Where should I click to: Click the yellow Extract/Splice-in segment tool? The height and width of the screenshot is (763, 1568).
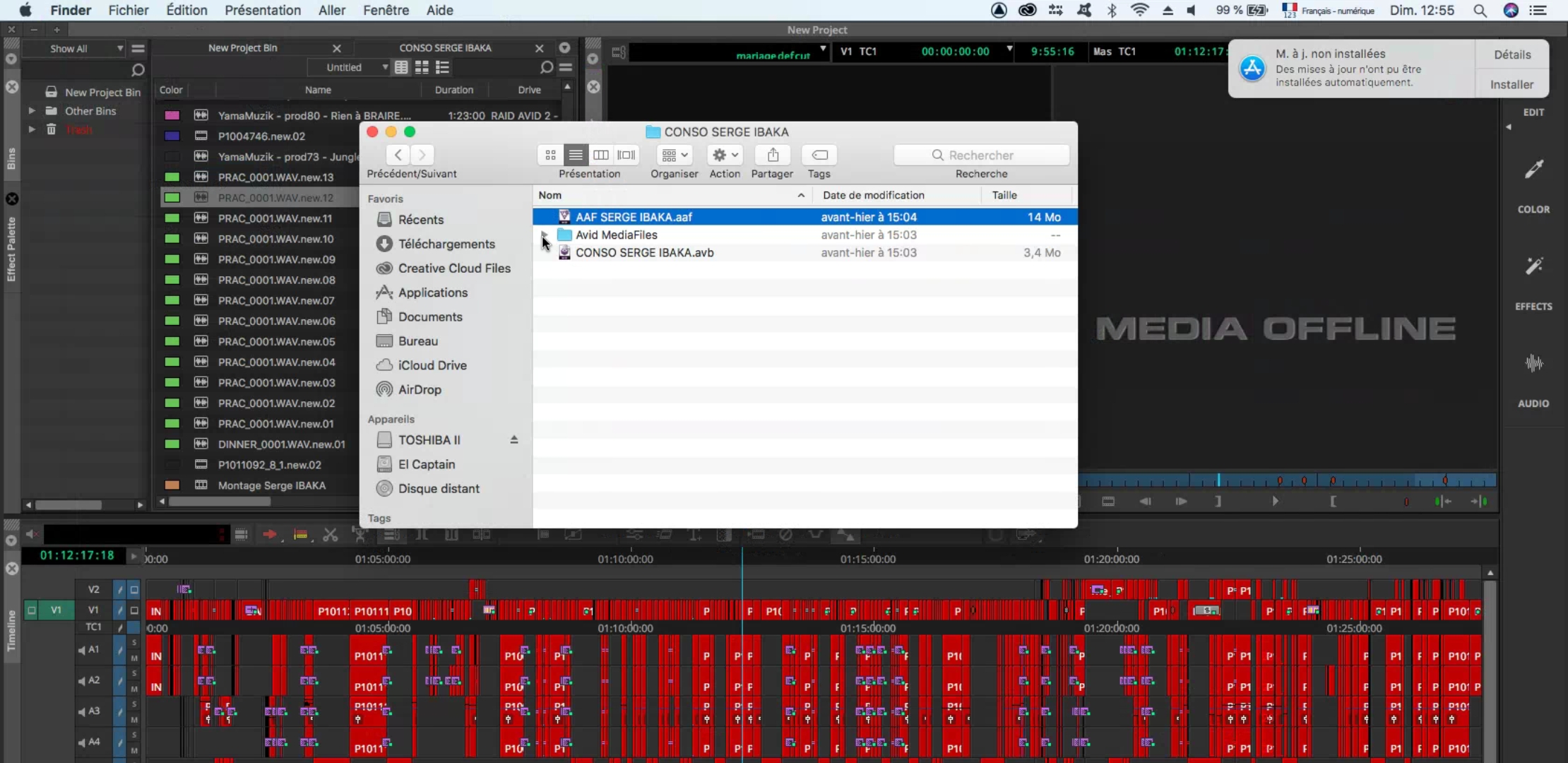click(x=301, y=535)
